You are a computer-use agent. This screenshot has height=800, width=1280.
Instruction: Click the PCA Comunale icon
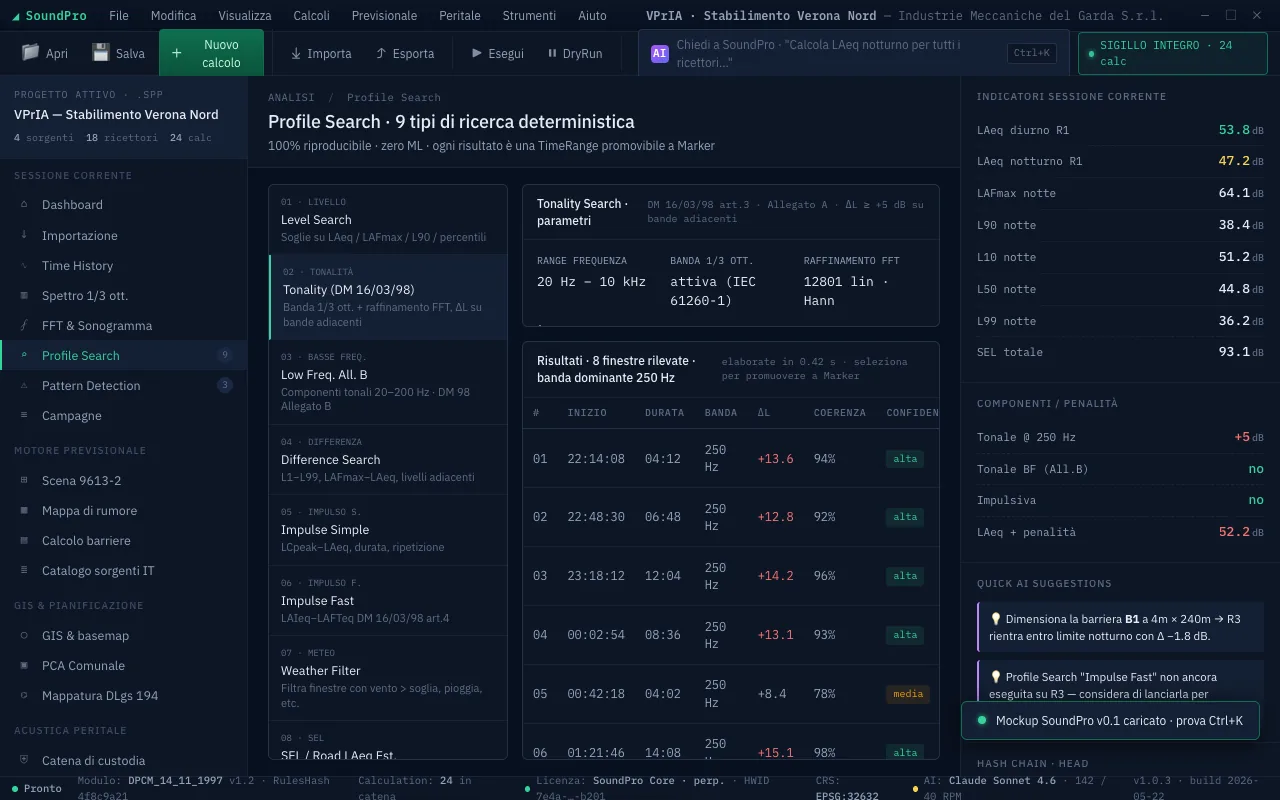[x=24, y=665]
